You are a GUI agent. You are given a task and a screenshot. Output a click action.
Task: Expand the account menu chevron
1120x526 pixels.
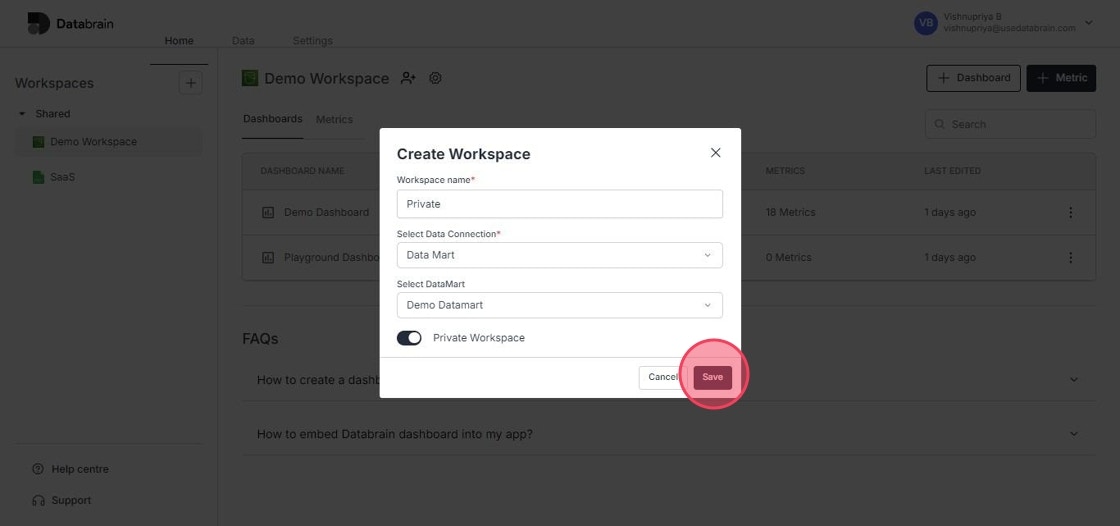tap(1089, 23)
